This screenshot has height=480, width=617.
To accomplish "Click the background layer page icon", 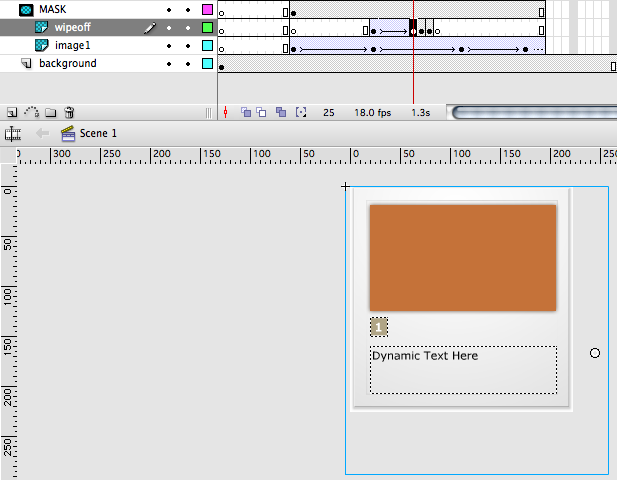I will (x=26, y=63).
